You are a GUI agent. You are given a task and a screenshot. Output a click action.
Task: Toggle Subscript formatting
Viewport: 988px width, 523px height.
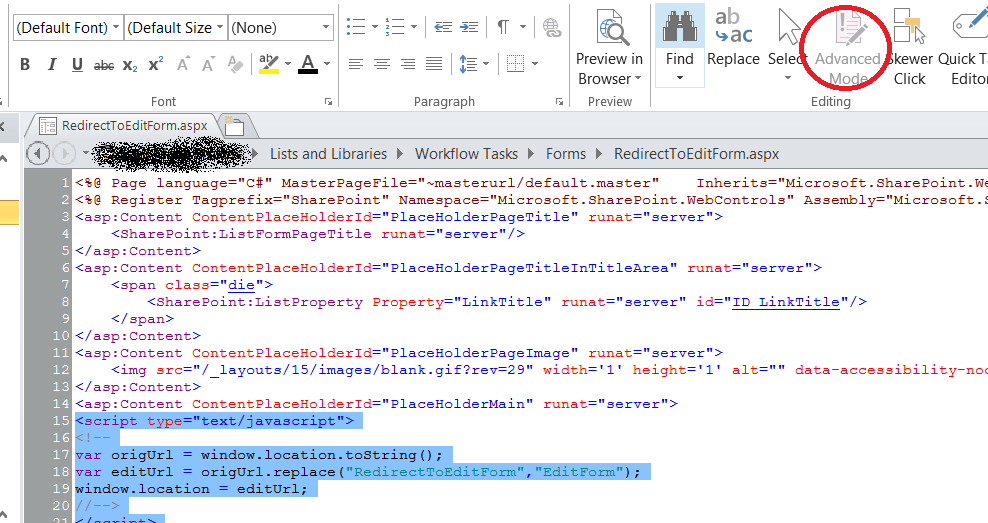[x=130, y=65]
